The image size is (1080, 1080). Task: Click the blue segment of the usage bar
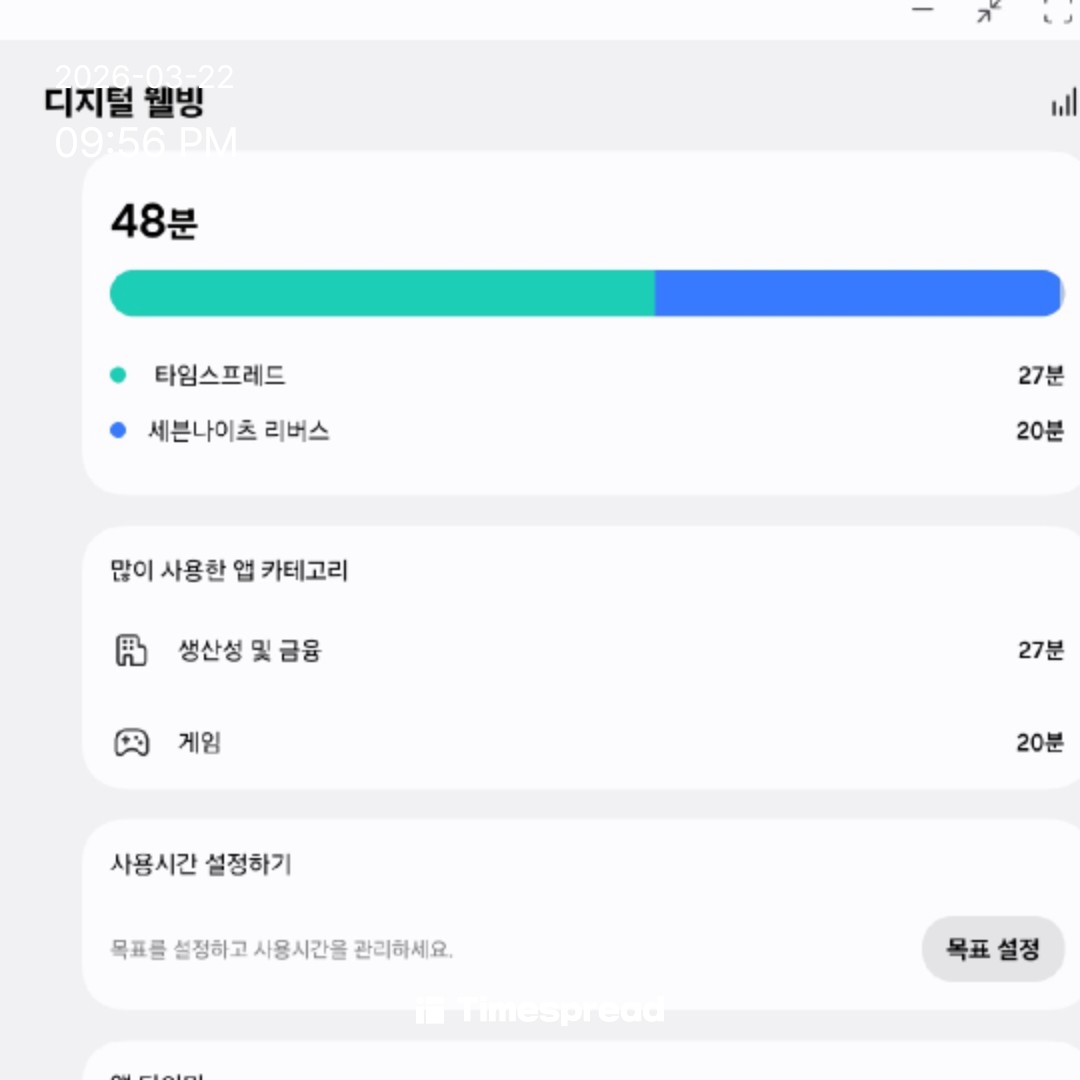coord(857,293)
